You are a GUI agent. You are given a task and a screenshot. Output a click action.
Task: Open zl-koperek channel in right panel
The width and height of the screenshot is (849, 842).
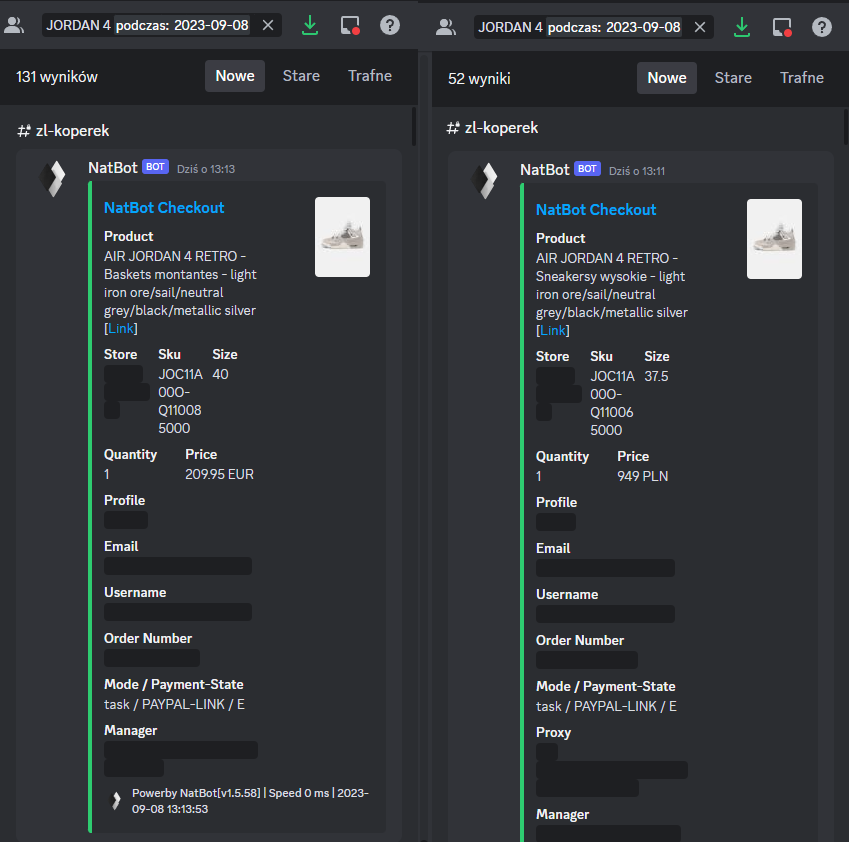pos(492,128)
